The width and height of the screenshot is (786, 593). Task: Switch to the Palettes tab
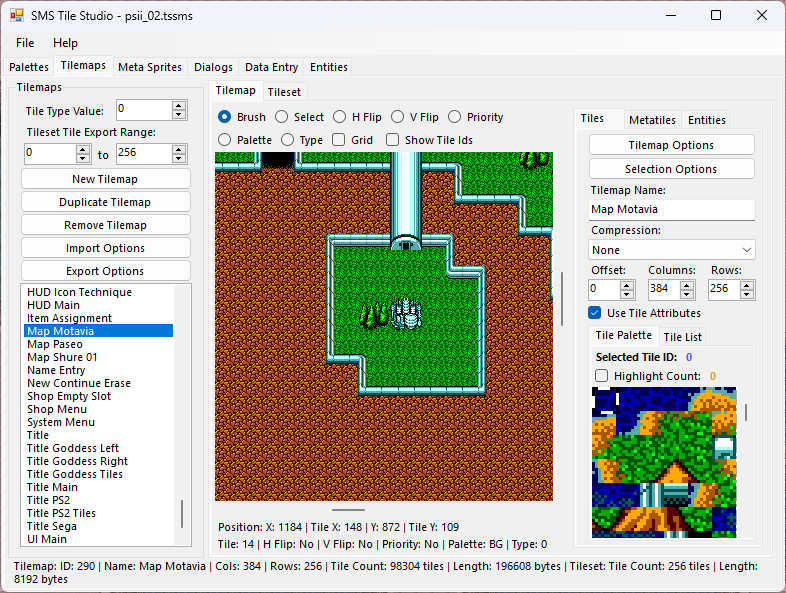click(x=29, y=67)
